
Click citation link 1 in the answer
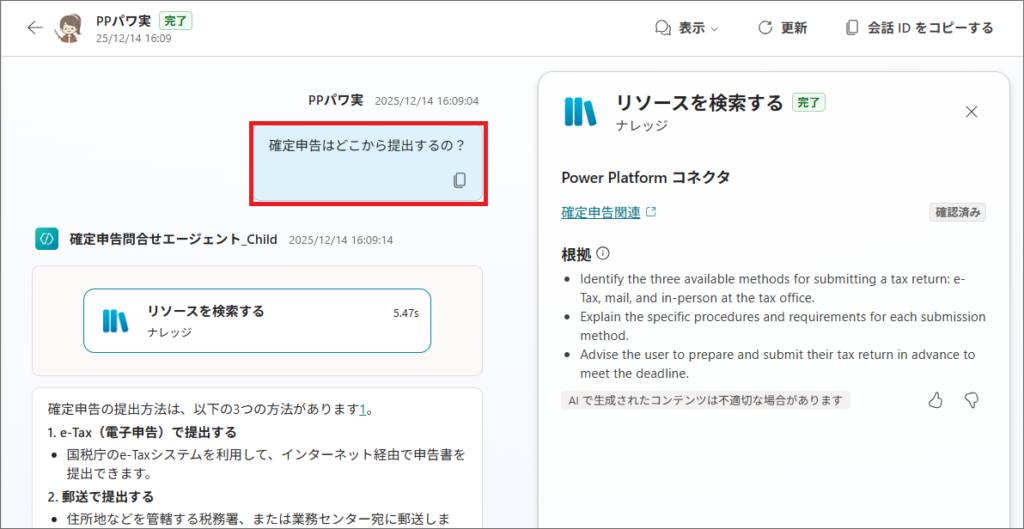click(x=363, y=409)
